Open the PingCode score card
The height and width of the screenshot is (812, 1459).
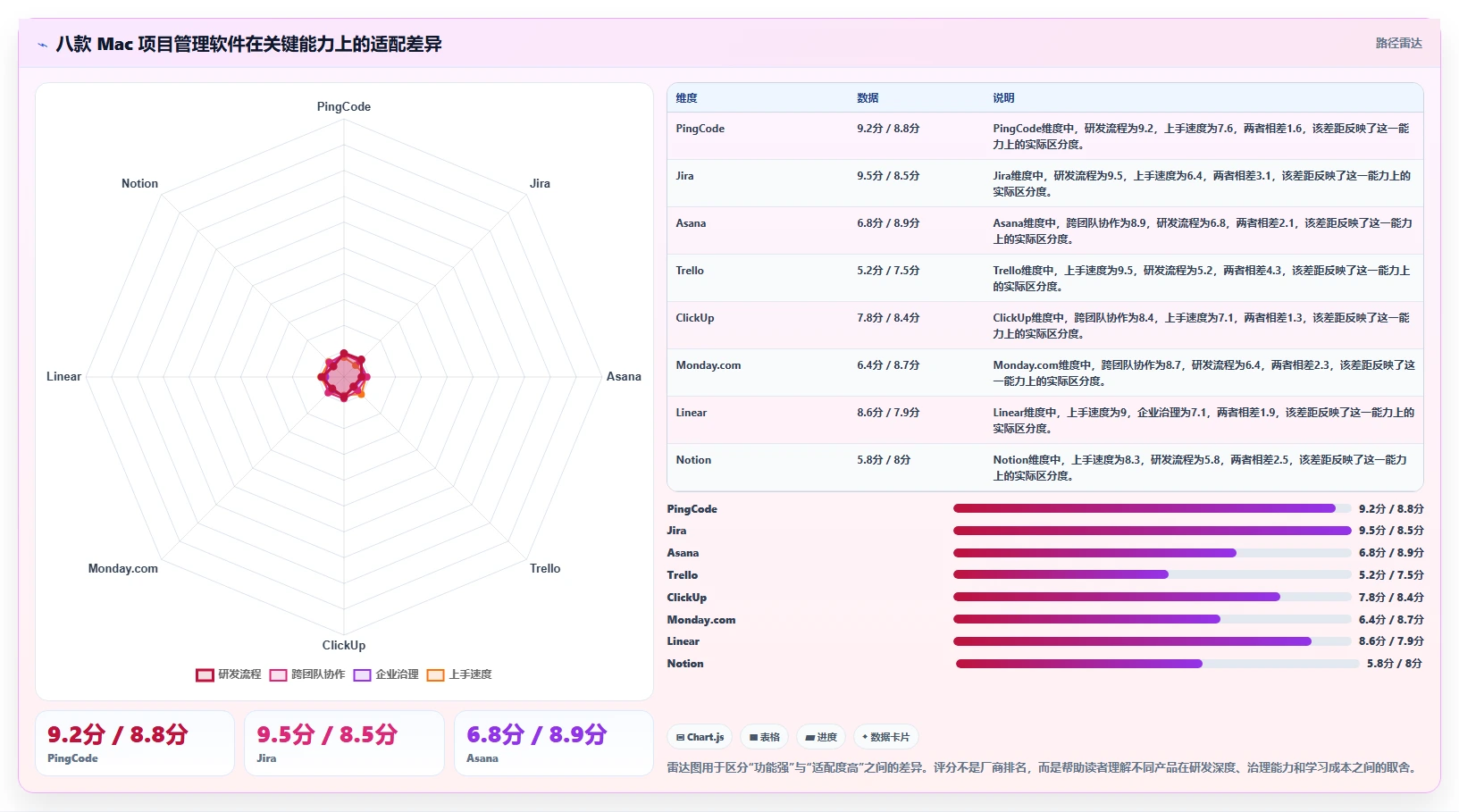pos(135,743)
